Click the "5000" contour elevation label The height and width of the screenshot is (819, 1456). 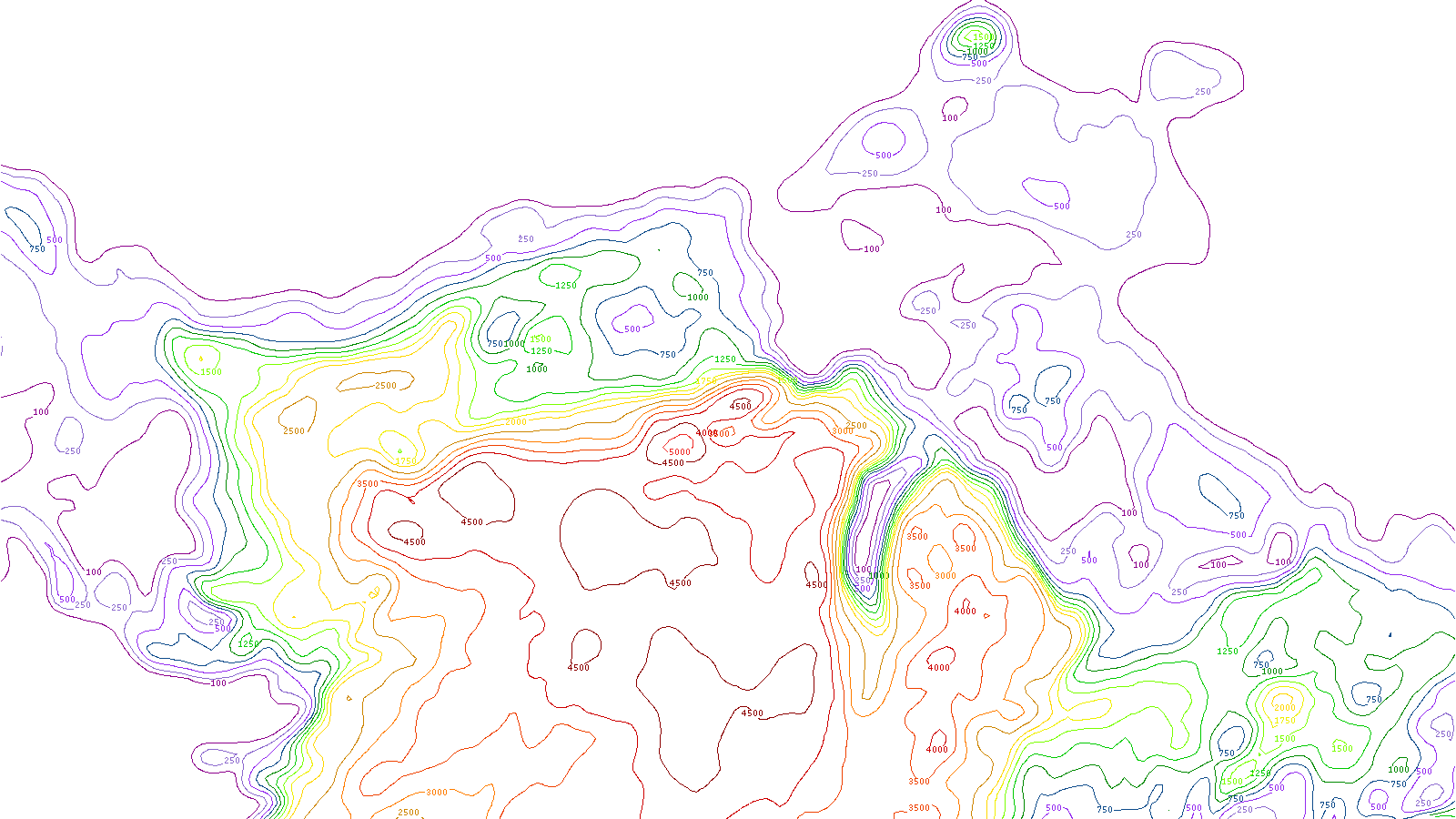680,452
